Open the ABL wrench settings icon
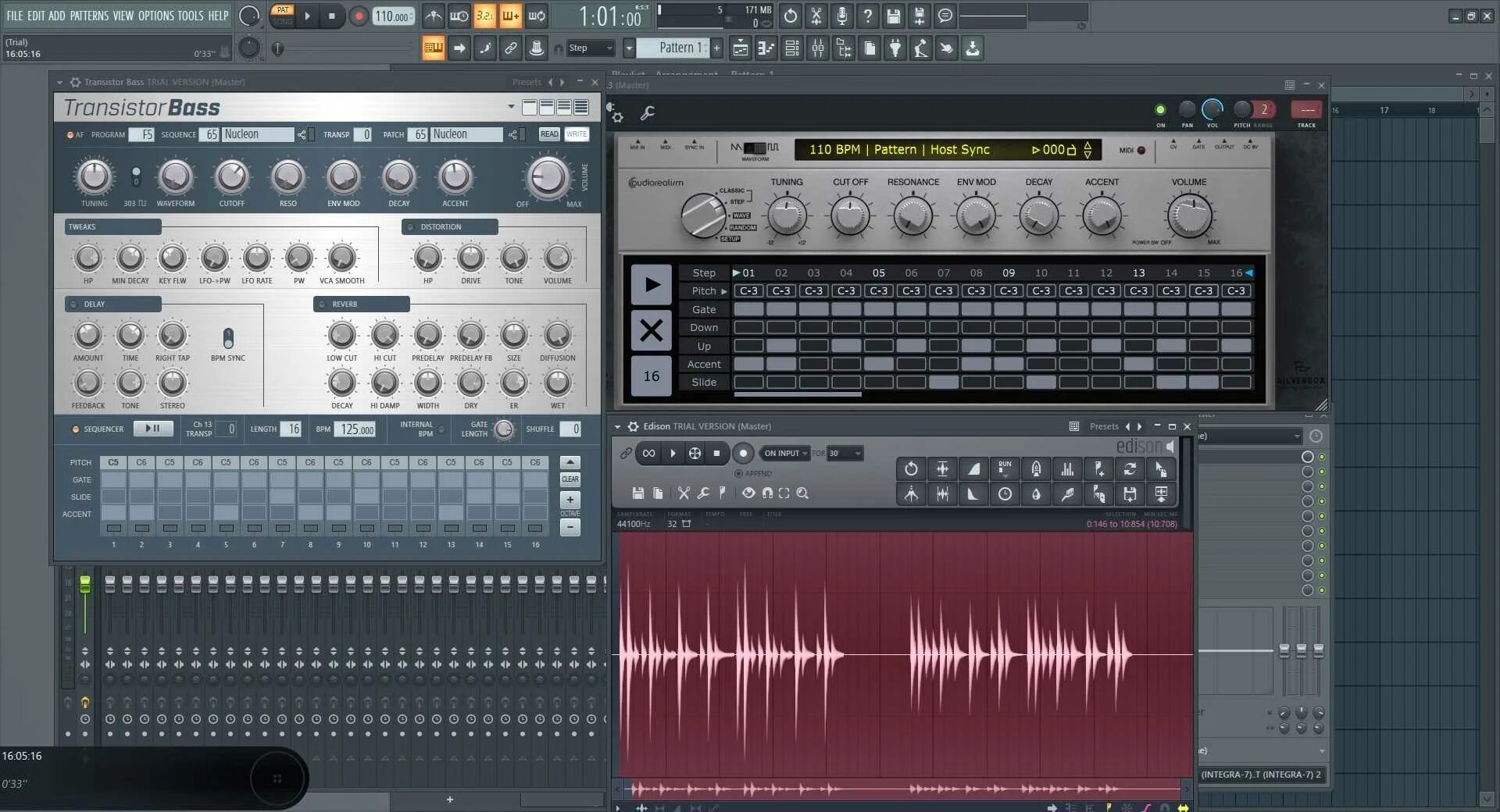The width and height of the screenshot is (1500, 812). point(648,114)
